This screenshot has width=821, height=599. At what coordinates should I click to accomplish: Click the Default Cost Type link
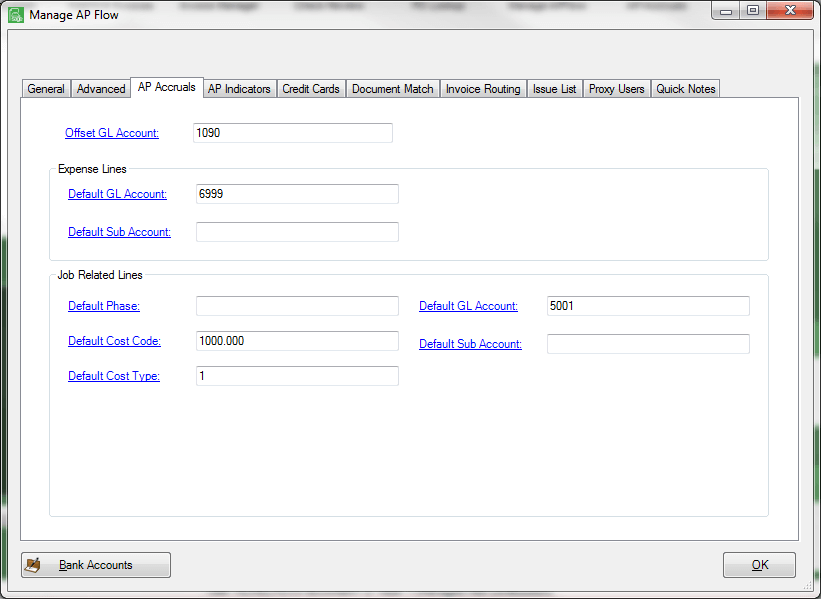click(114, 375)
